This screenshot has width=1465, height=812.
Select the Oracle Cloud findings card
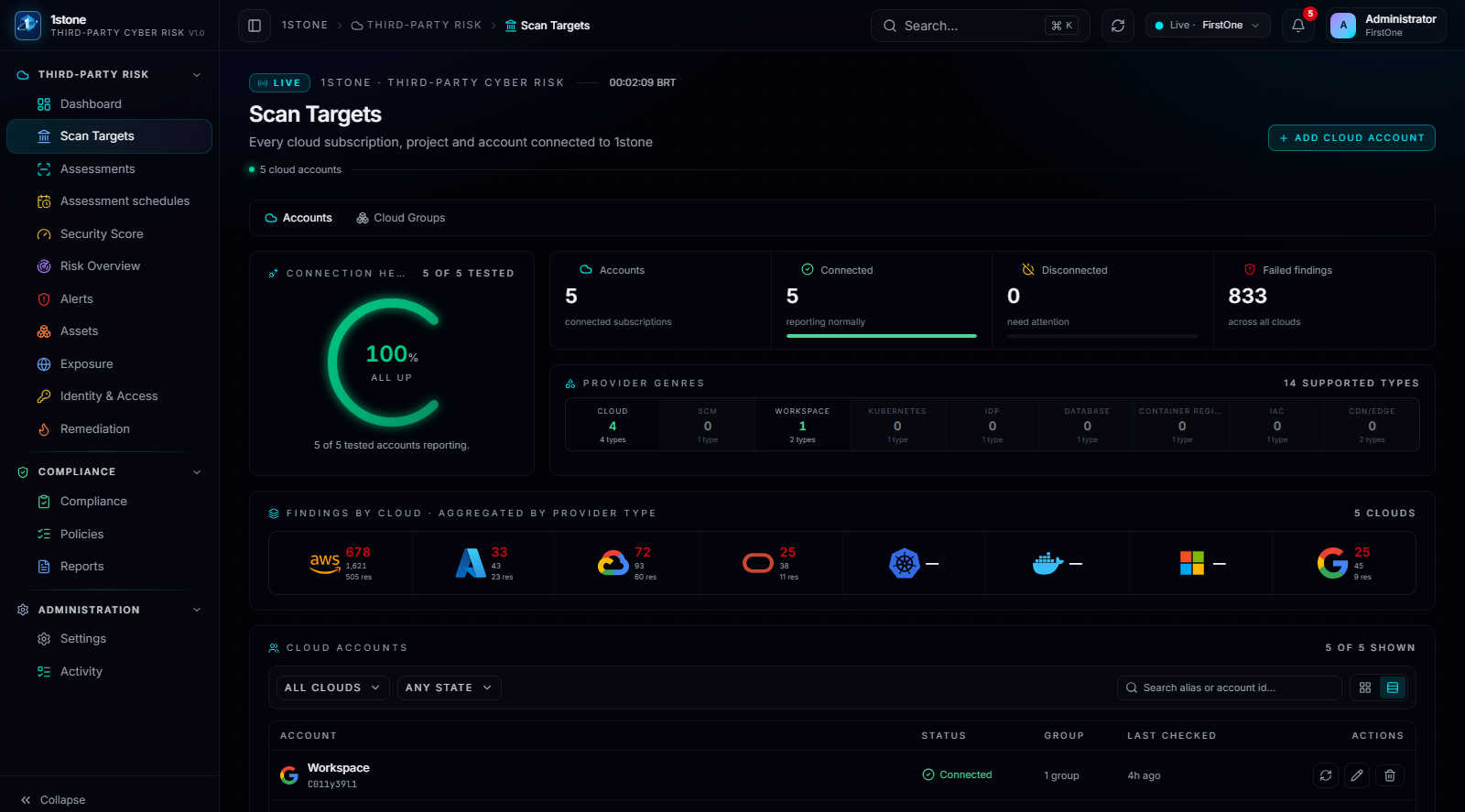pyautogui.click(x=771, y=563)
